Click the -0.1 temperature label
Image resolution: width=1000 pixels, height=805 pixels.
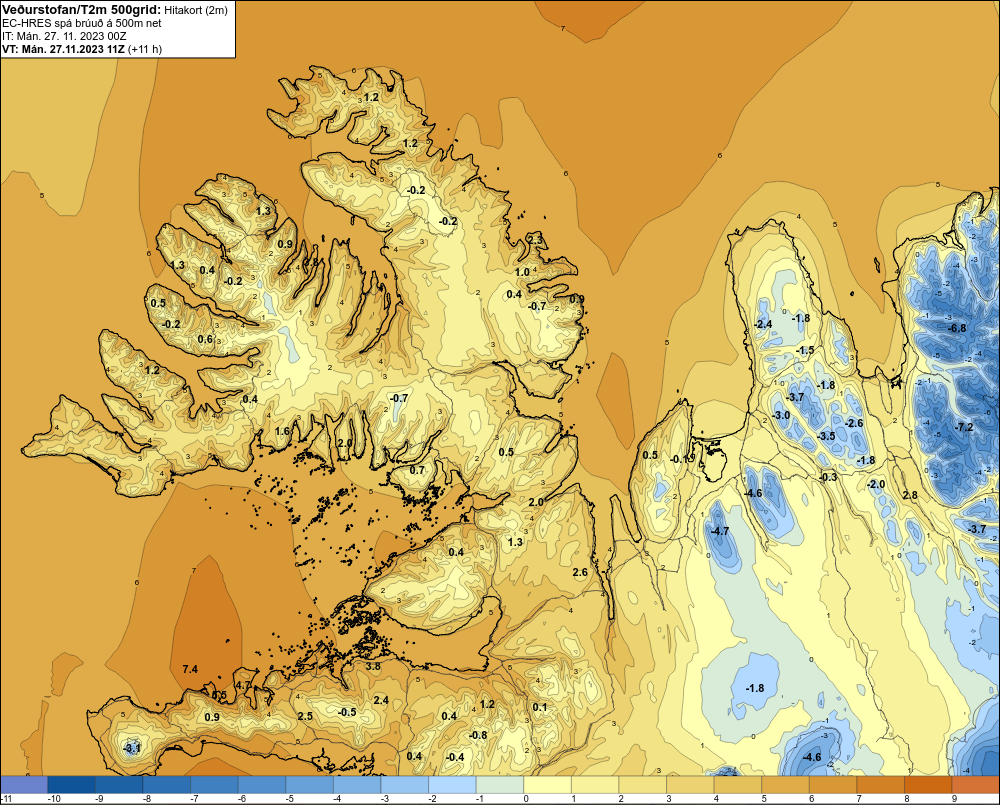[680, 459]
